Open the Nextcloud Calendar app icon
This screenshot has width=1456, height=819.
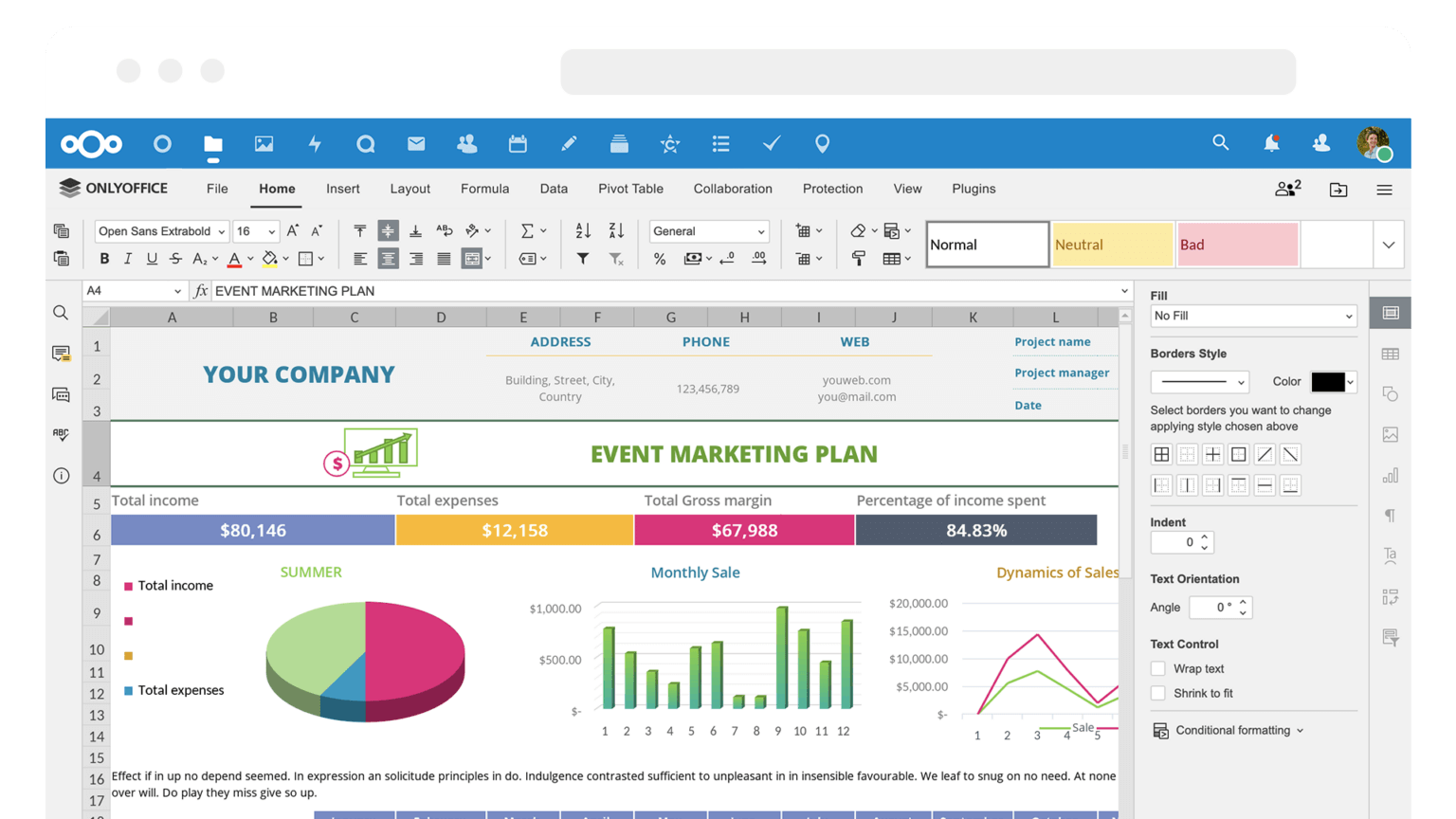[518, 144]
